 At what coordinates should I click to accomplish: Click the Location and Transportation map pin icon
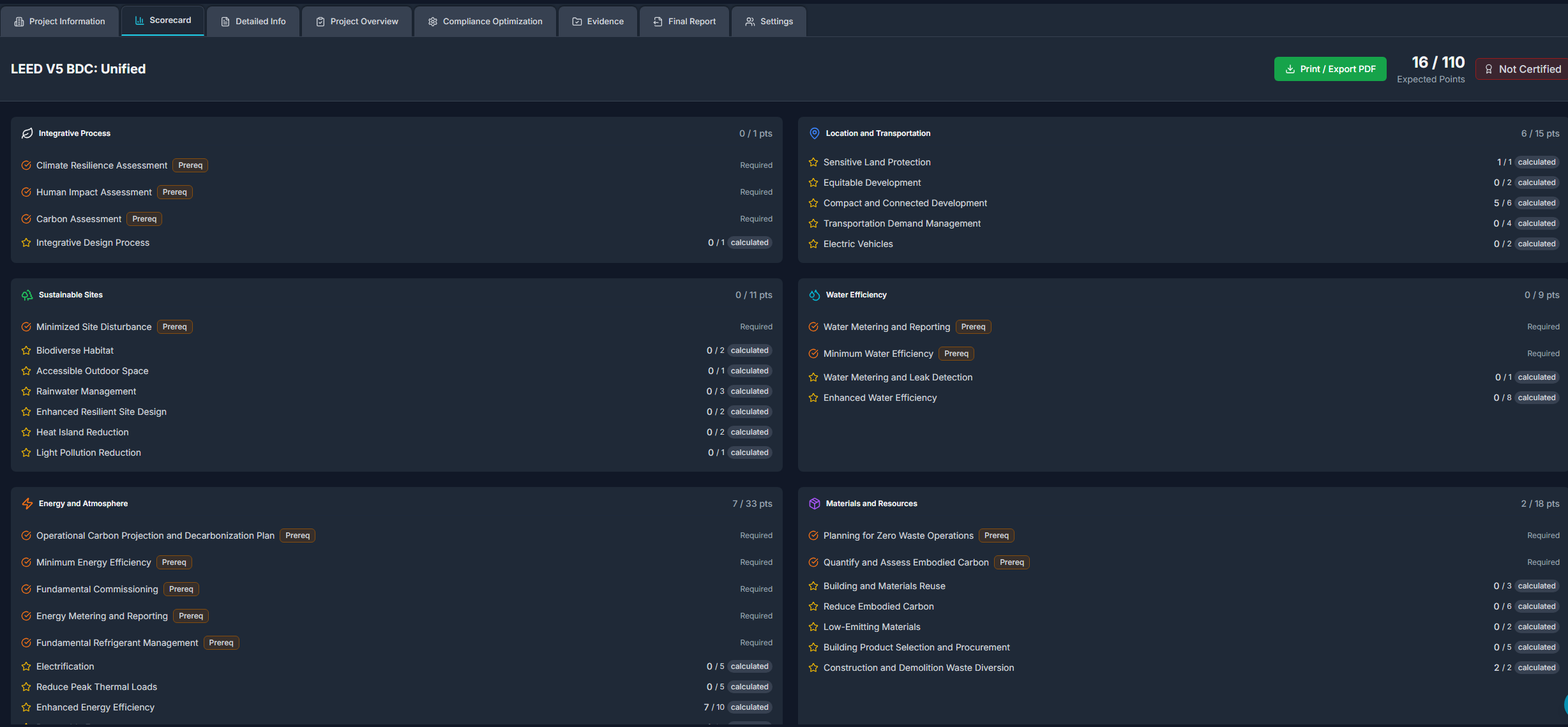(814, 133)
